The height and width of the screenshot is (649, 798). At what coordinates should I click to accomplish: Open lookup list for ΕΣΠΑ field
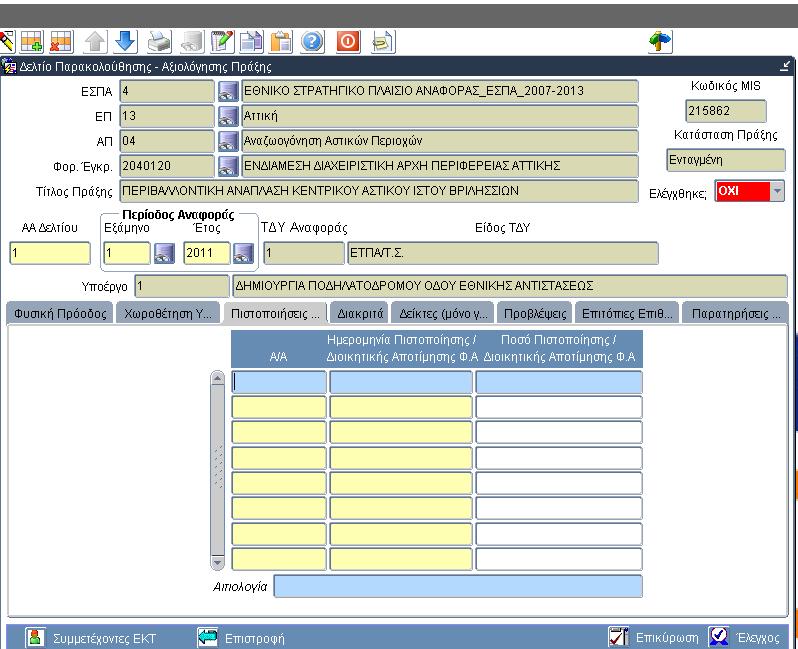coord(228,91)
